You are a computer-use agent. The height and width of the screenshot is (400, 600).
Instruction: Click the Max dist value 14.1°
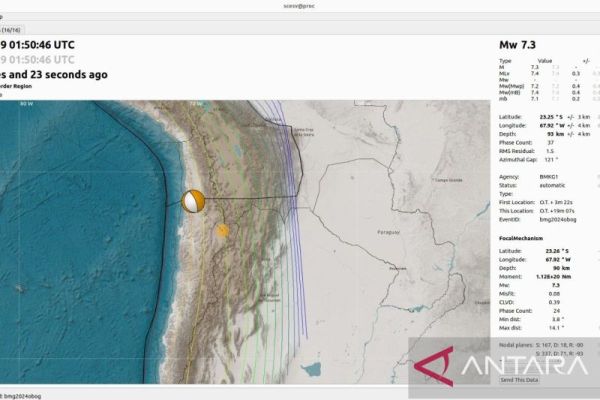click(556, 328)
